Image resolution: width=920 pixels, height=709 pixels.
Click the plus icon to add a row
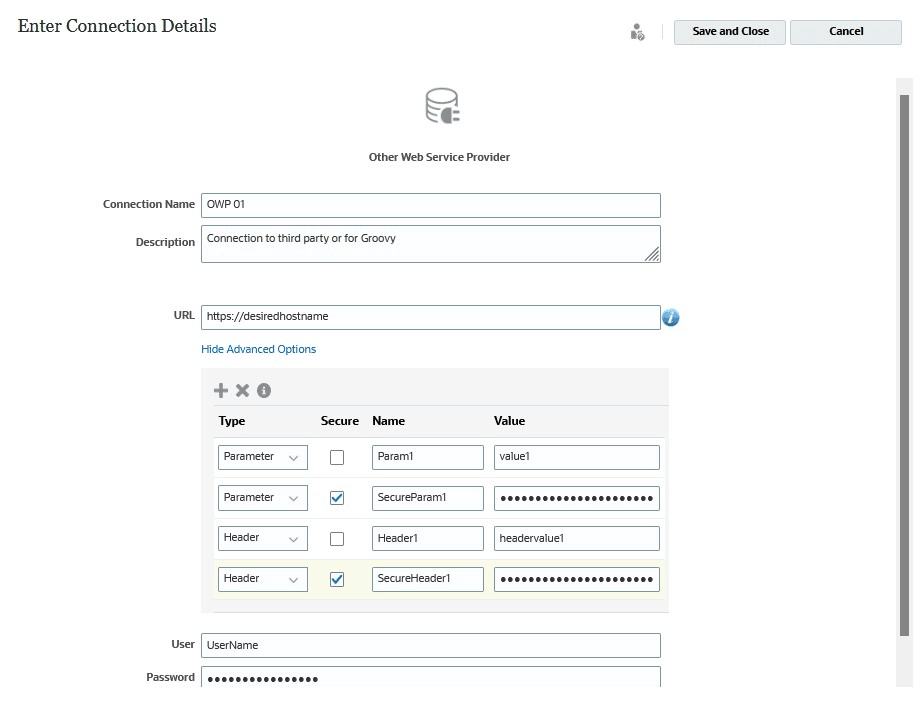click(x=221, y=390)
